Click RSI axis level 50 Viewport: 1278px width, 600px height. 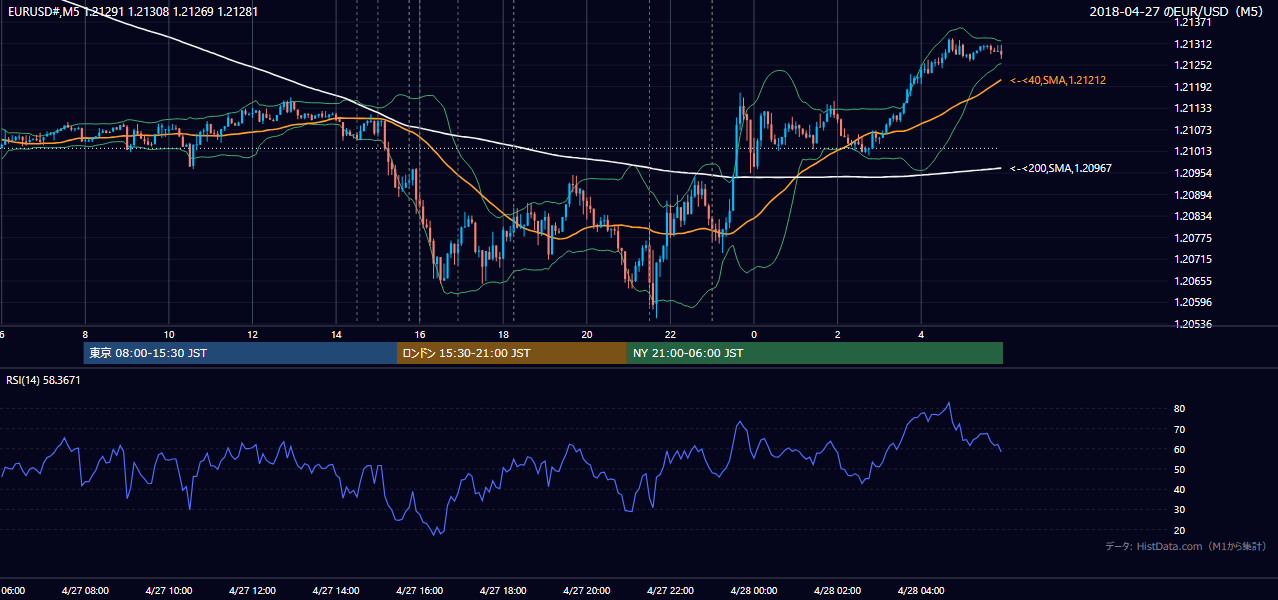(x=1179, y=469)
